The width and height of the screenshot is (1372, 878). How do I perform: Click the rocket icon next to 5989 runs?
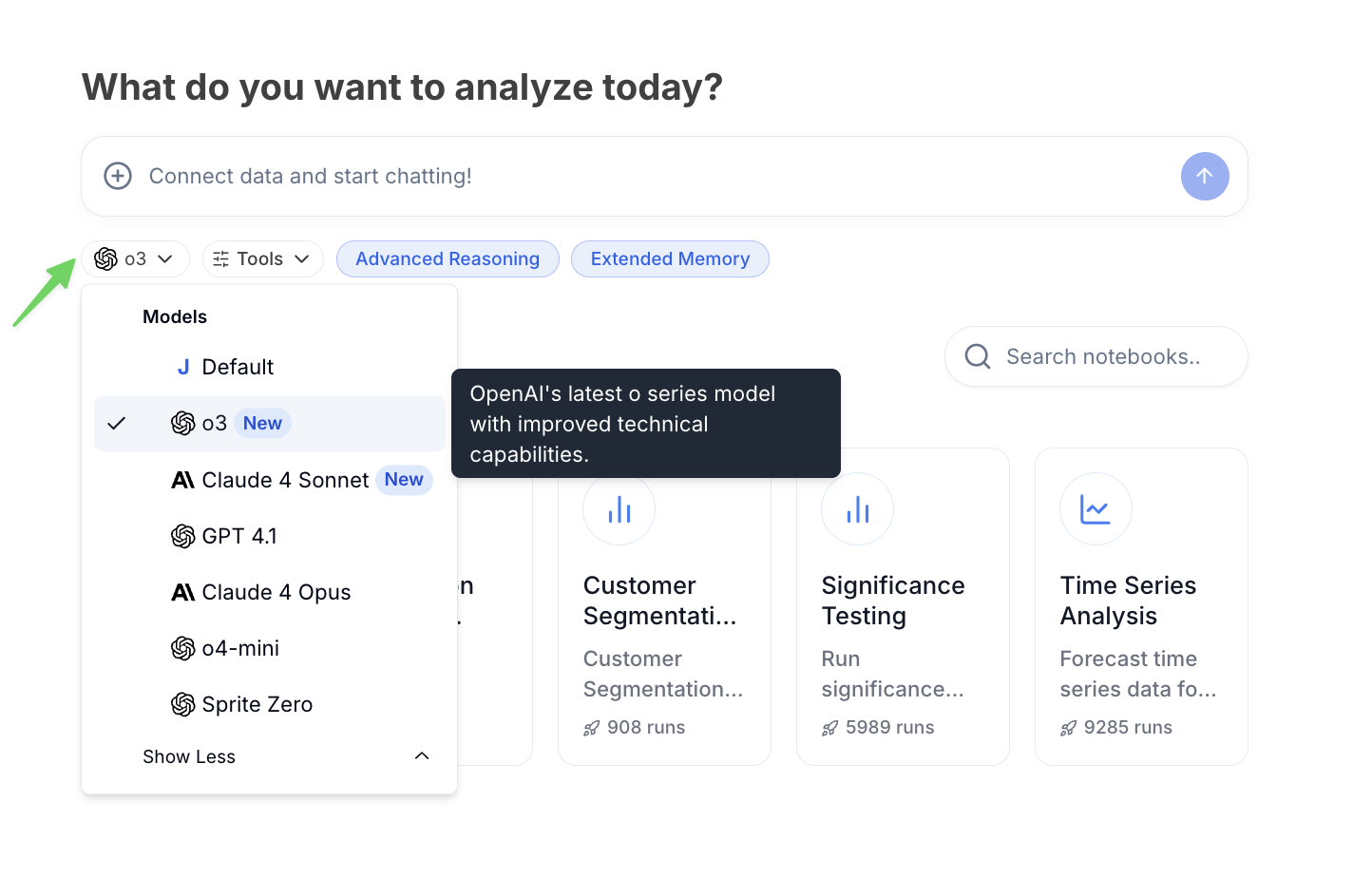click(x=830, y=728)
